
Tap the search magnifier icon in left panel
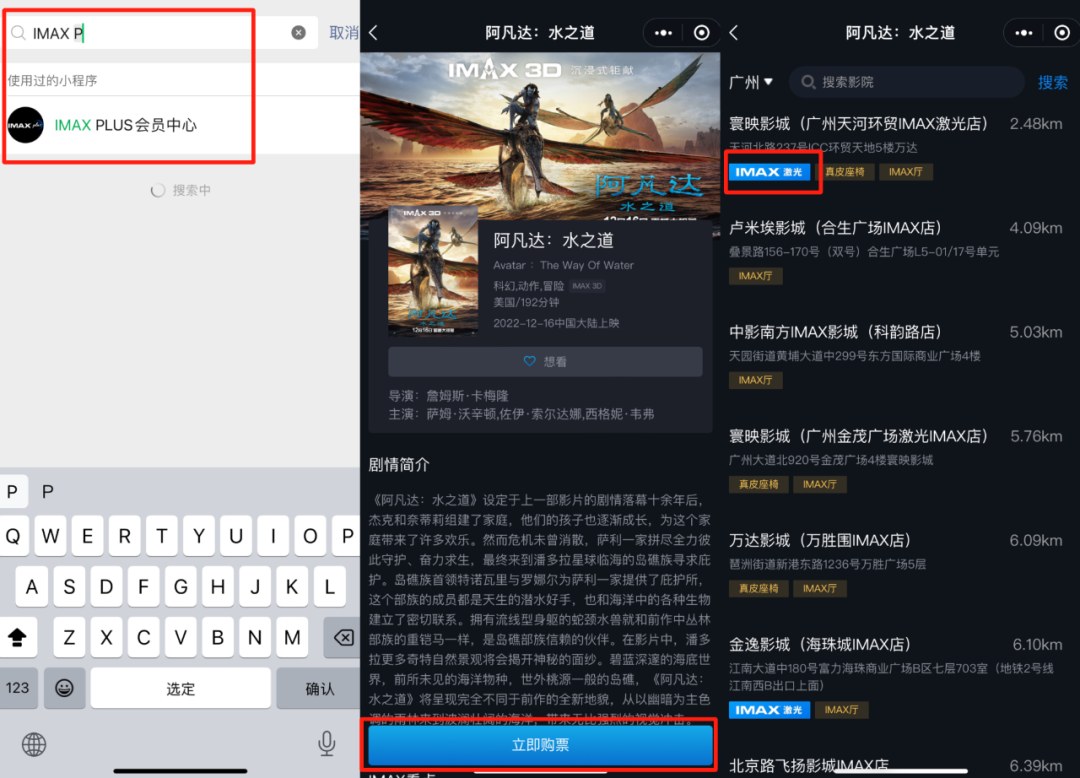tap(19, 32)
